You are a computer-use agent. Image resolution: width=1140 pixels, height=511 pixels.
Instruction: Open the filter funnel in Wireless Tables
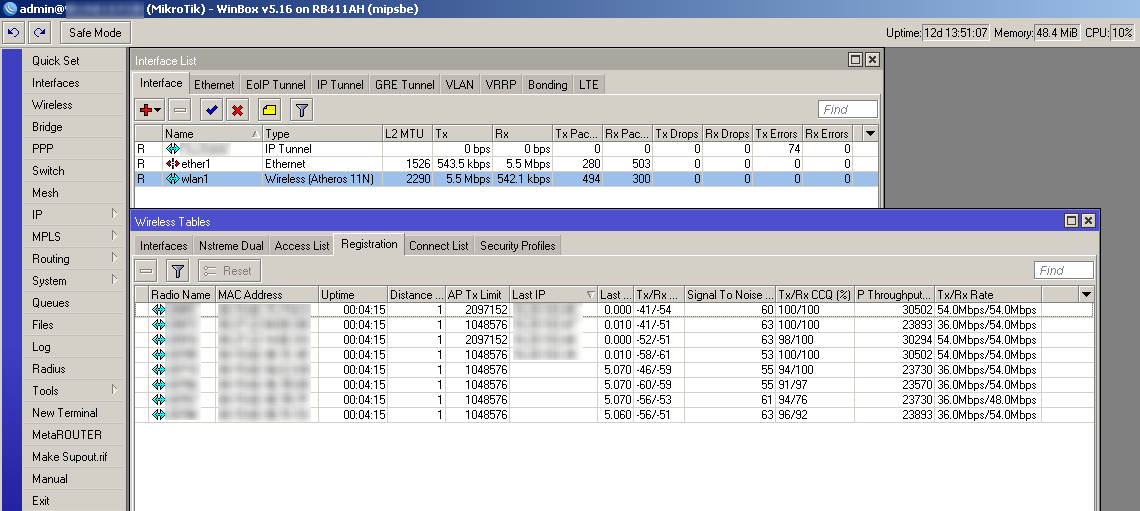point(178,271)
